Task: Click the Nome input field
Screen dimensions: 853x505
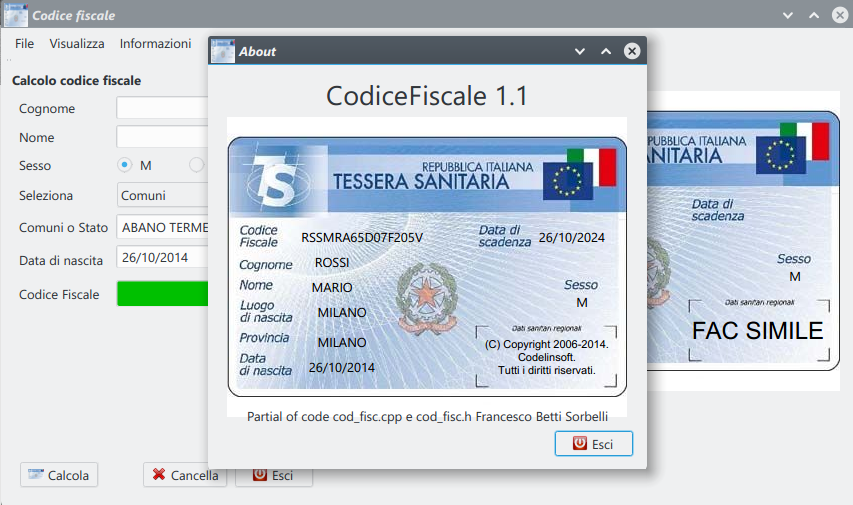Action: pos(162,137)
